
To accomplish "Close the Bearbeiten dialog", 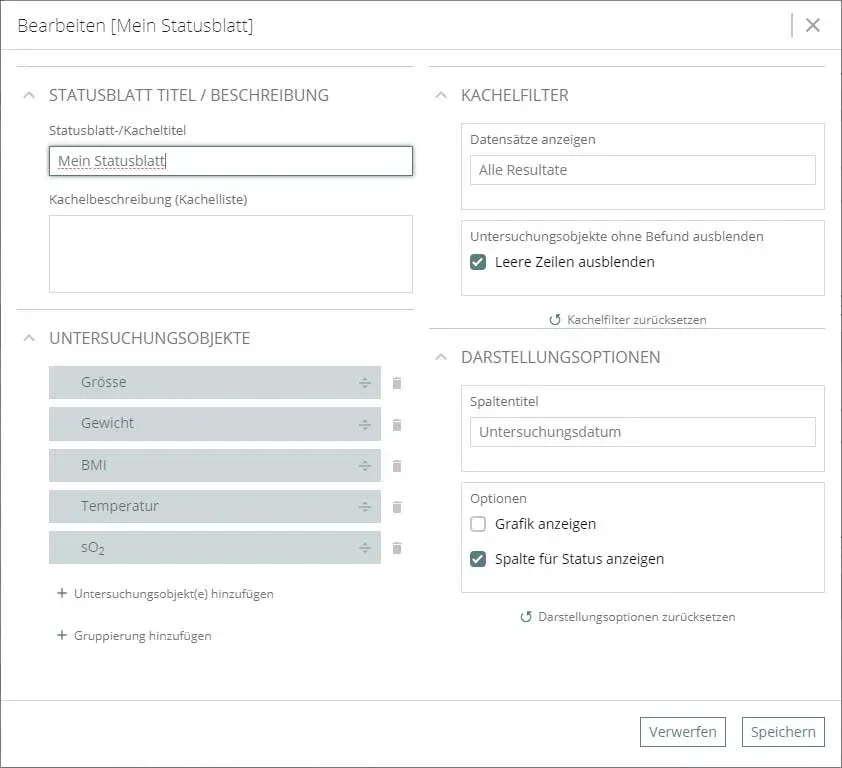I will (x=812, y=25).
